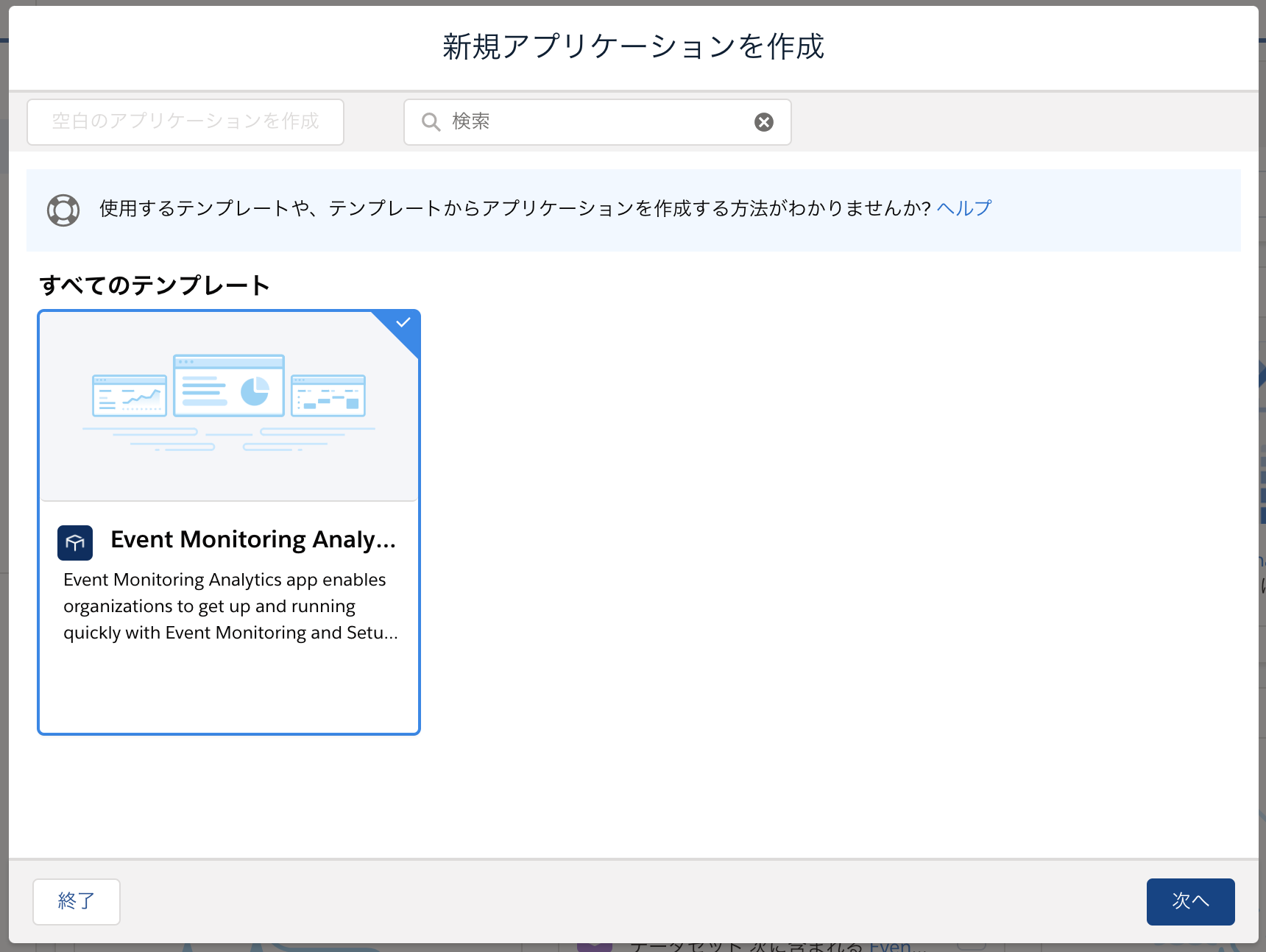Click the 空白のアプリケーションを作成 button
Screen dimensions: 1266x952
185,122
